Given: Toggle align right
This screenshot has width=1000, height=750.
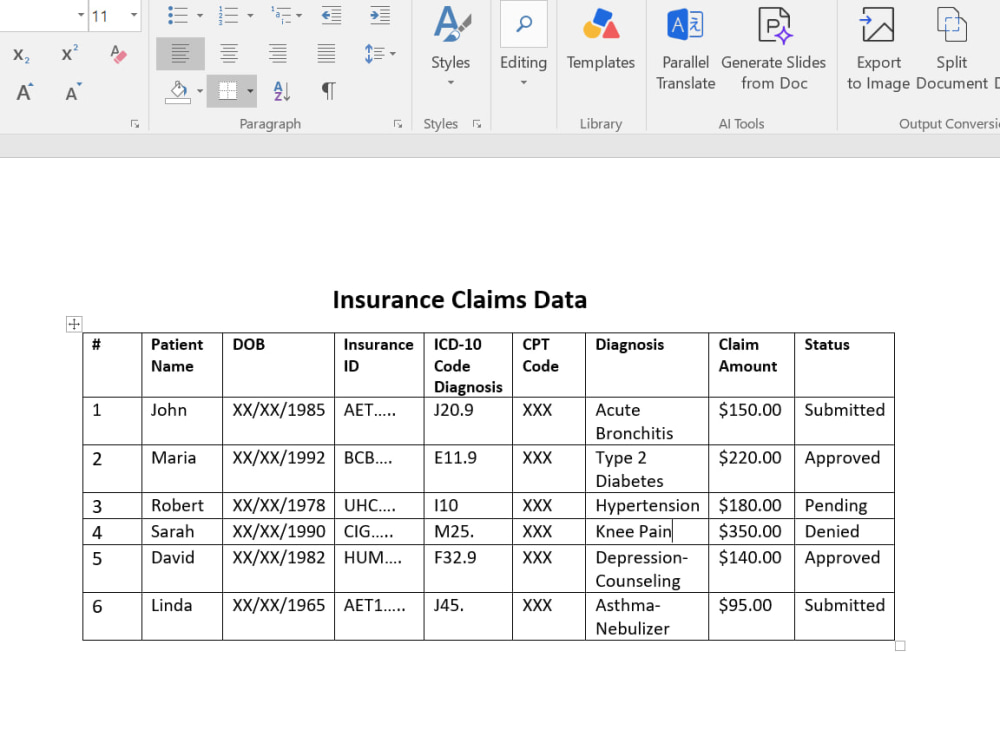Looking at the screenshot, I should 277,54.
